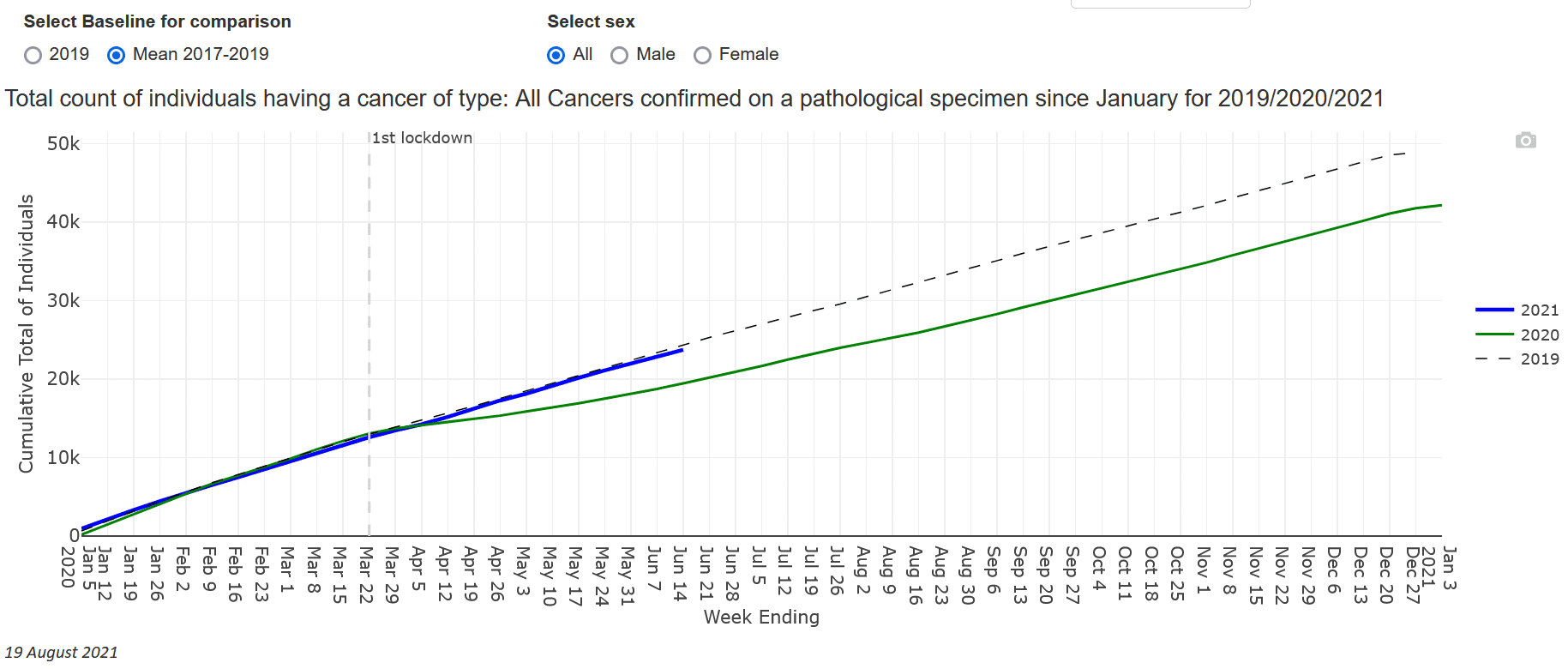
Task: Click the Mar 22 x-axis tick label
Action: tap(366, 575)
